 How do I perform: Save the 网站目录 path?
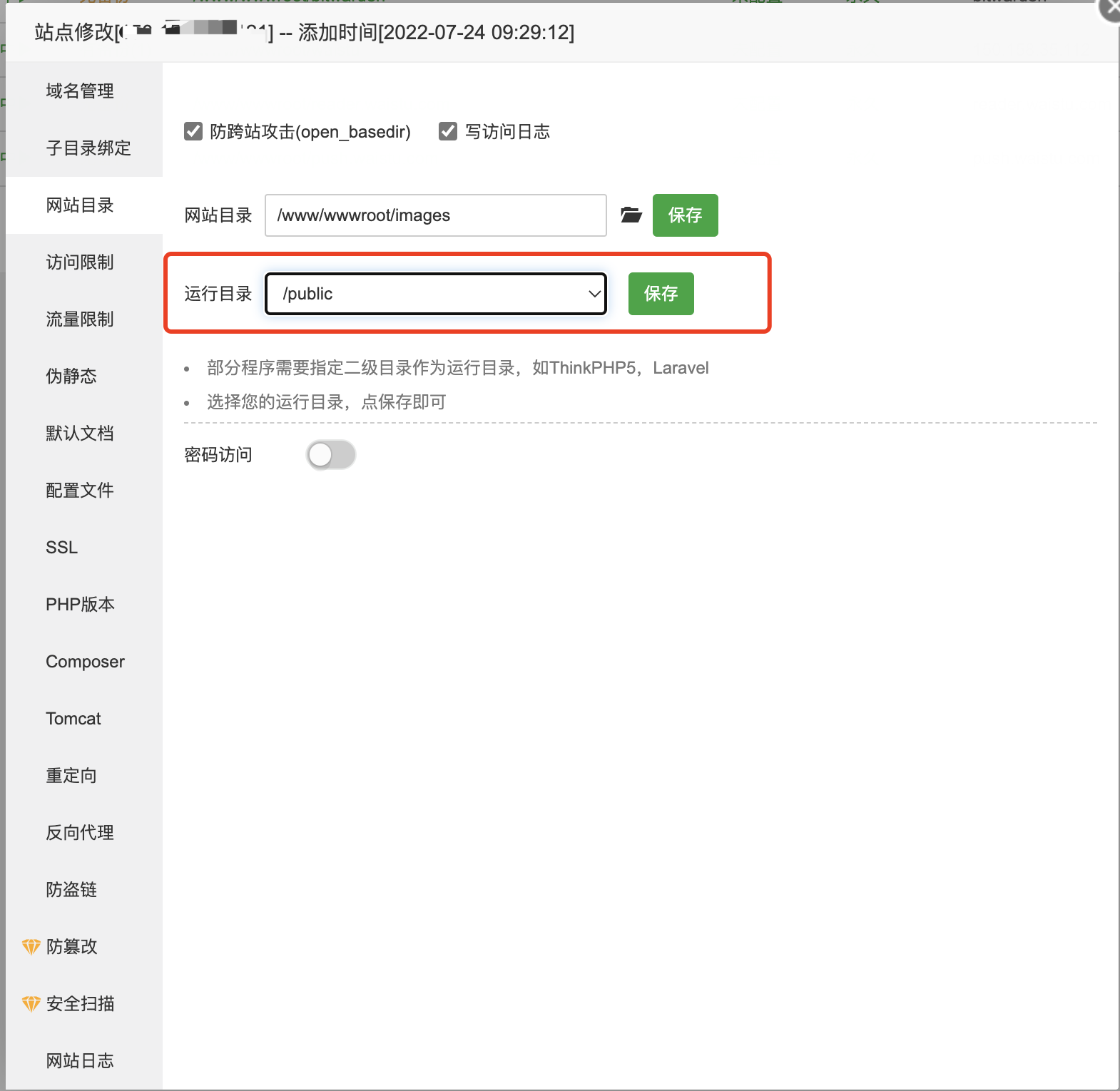[685, 215]
